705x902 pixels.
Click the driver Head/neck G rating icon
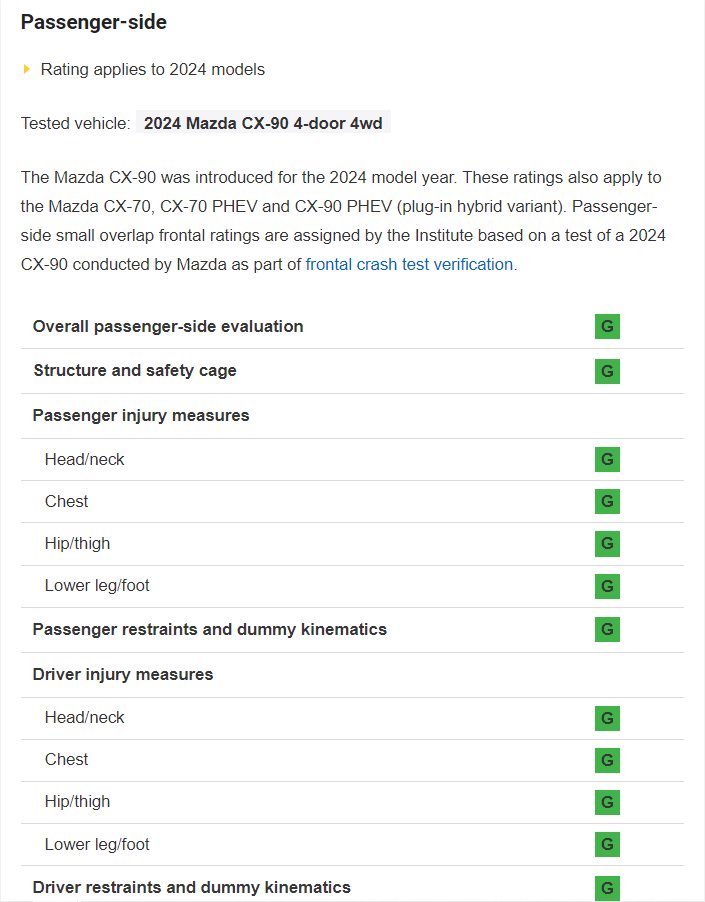click(x=607, y=718)
